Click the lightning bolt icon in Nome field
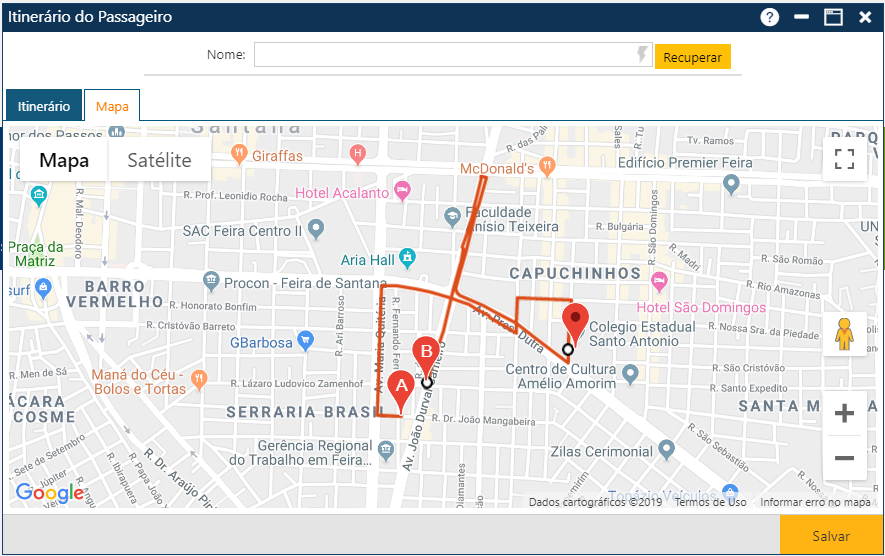This screenshot has height=556, width=885. pyautogui.click(x=642, y=55)
